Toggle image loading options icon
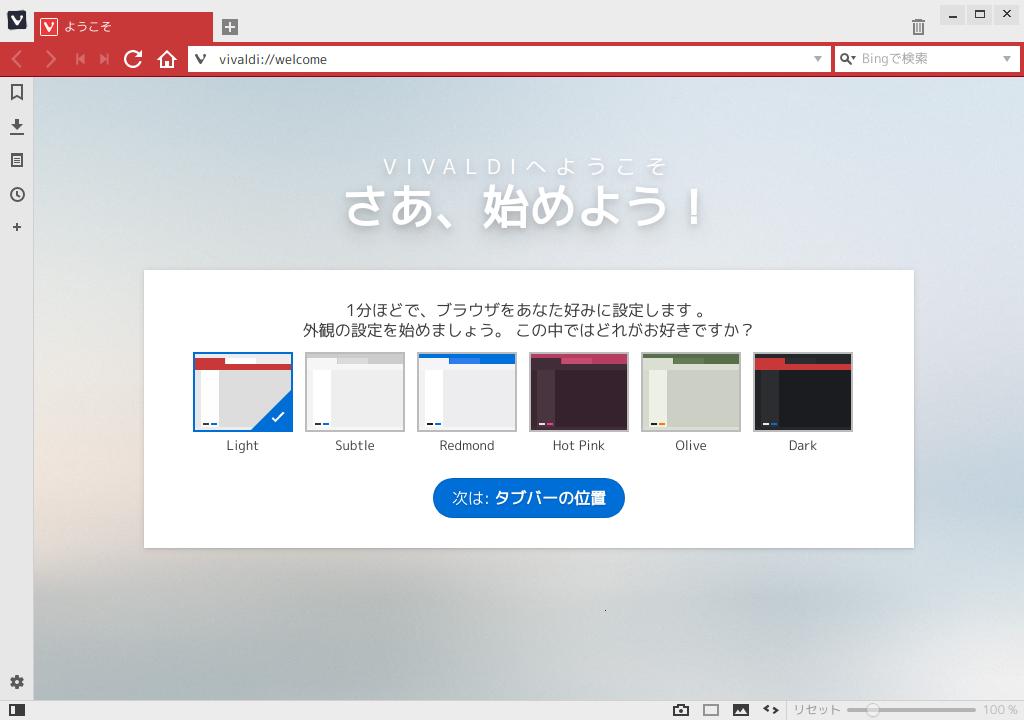 (741, 710)
